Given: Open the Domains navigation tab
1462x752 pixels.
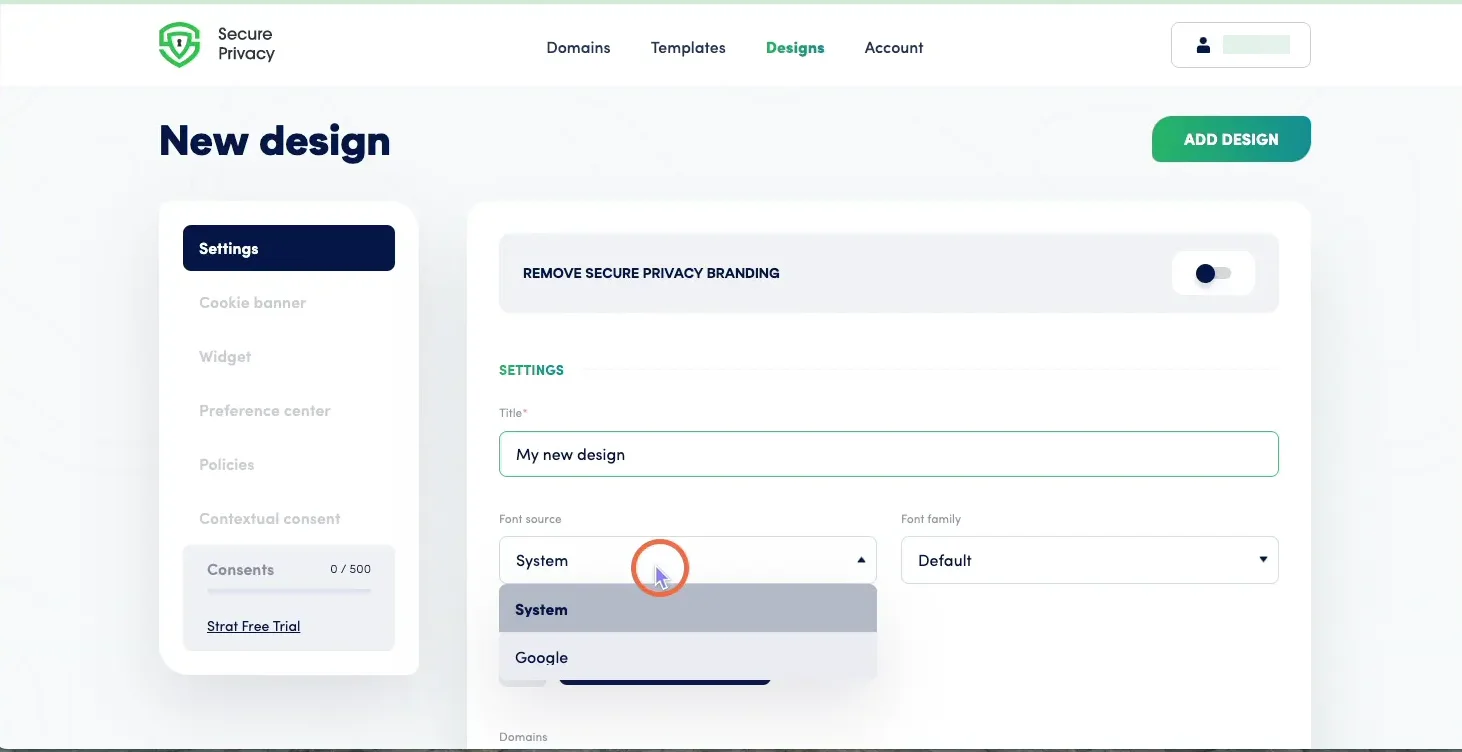Looking at the screenshot, I should 578,47.
